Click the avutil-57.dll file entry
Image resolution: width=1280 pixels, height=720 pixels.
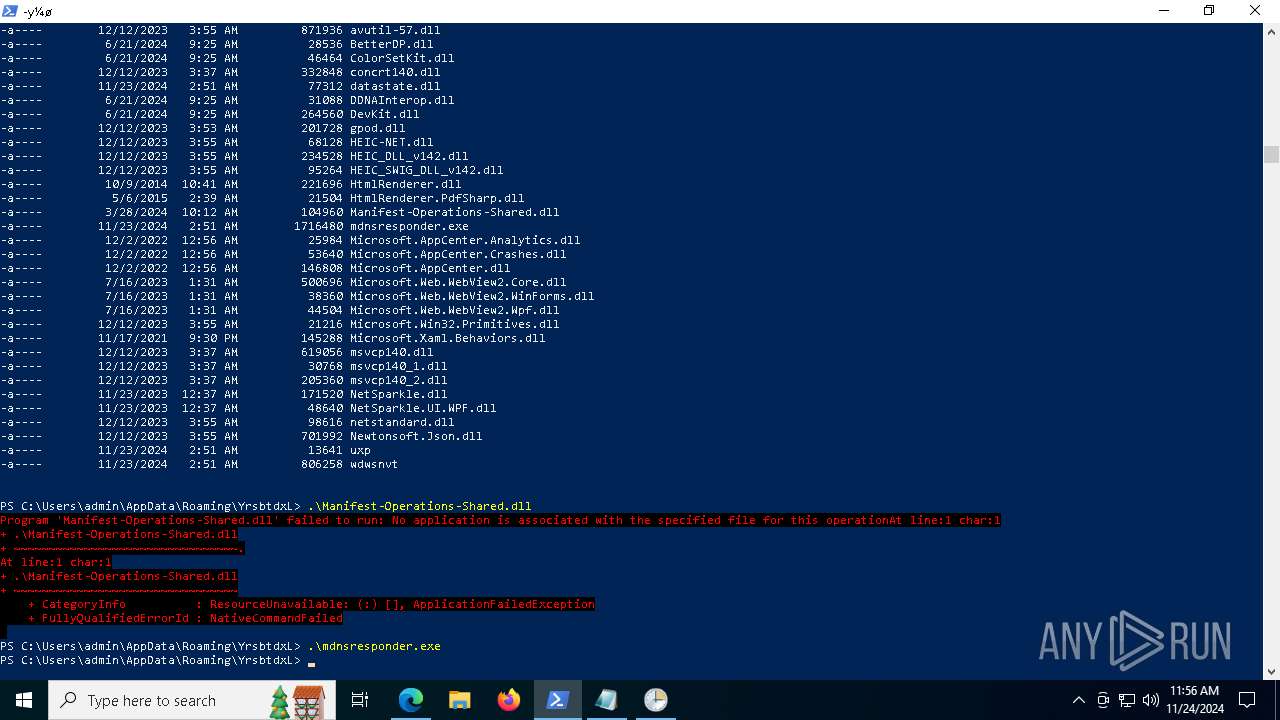point(395,30)
